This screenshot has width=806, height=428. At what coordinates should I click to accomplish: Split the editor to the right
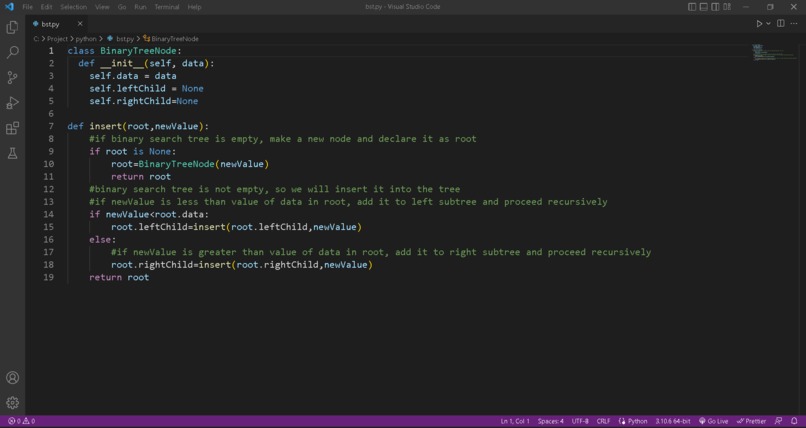point(780,24)
